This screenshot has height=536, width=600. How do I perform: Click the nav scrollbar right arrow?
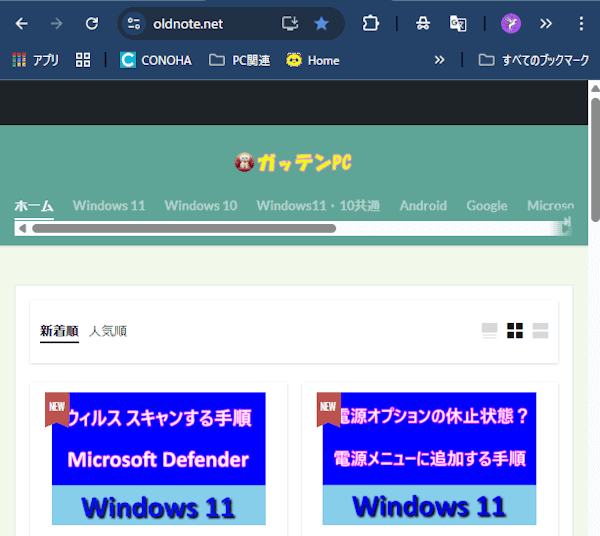coord(566,228)
